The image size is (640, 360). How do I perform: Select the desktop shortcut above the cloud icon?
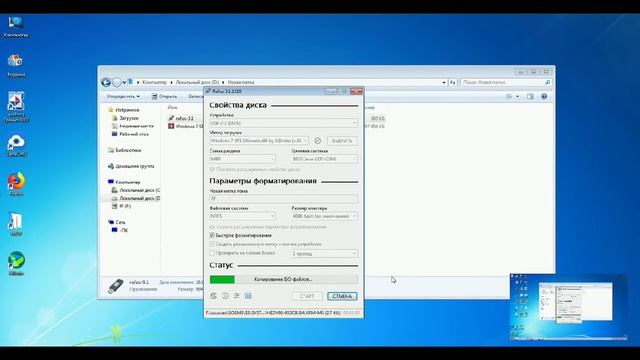click(16, 107)
